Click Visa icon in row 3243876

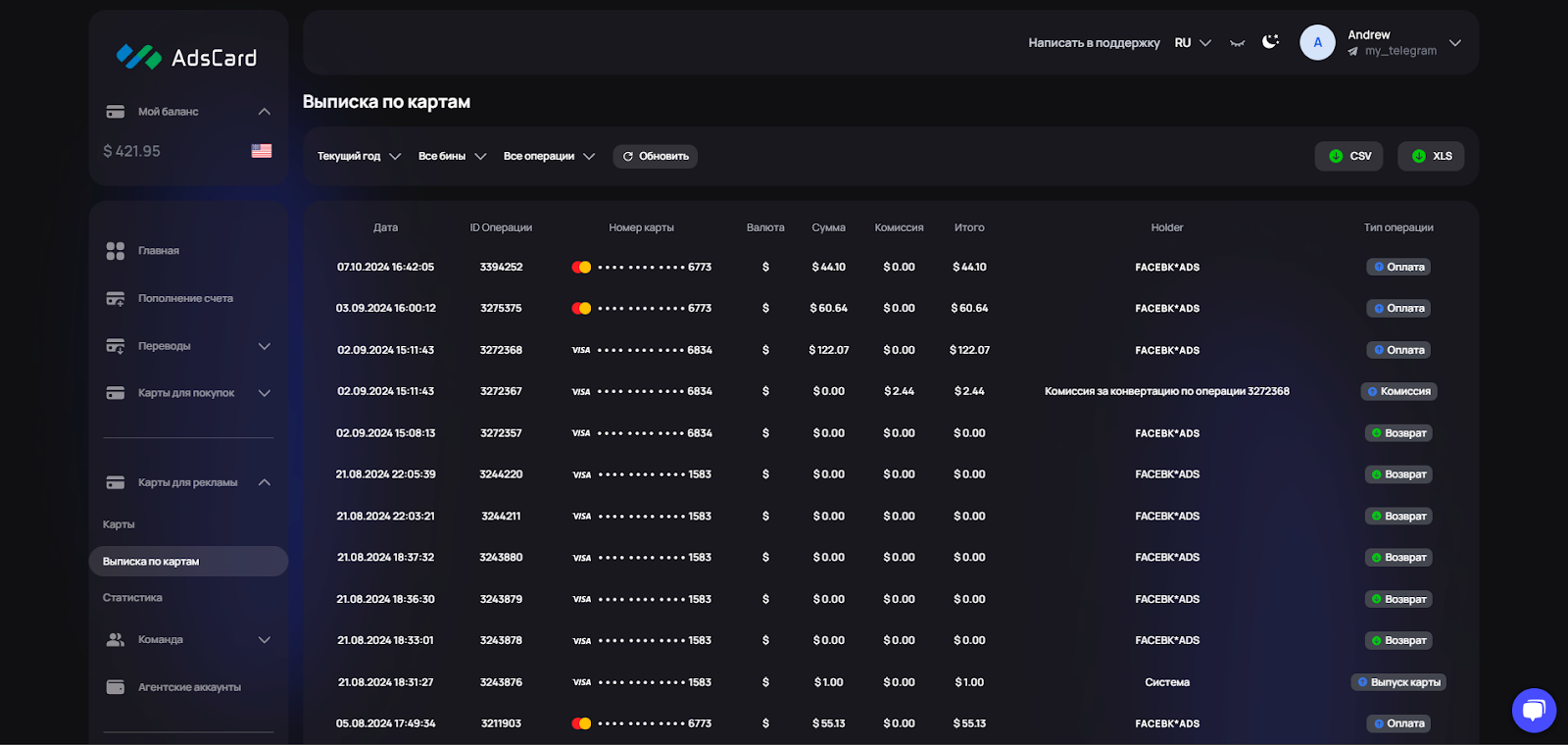581,682
